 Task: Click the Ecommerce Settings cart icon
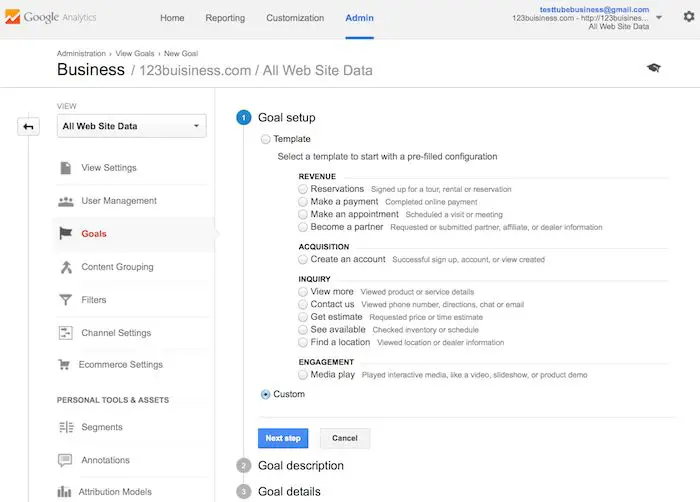click(x=65, y=365)
